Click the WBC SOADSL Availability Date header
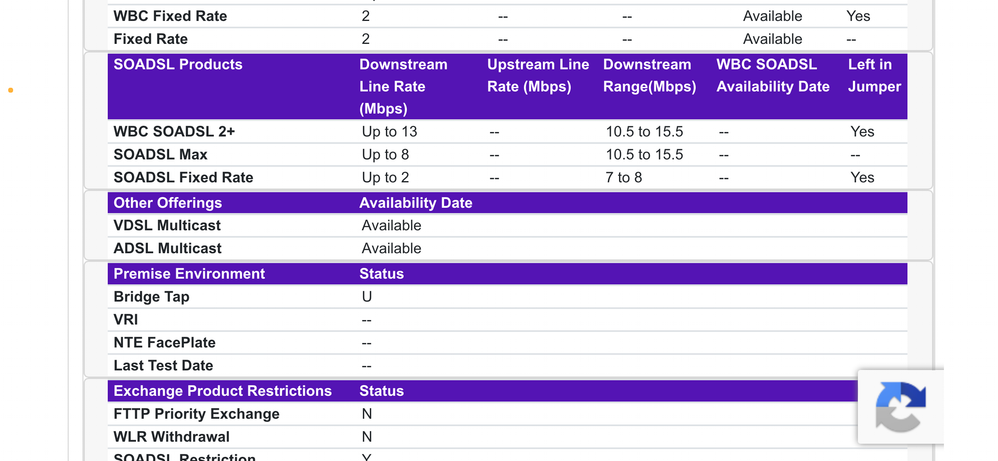The image size is (998, 461). point(773,75)
